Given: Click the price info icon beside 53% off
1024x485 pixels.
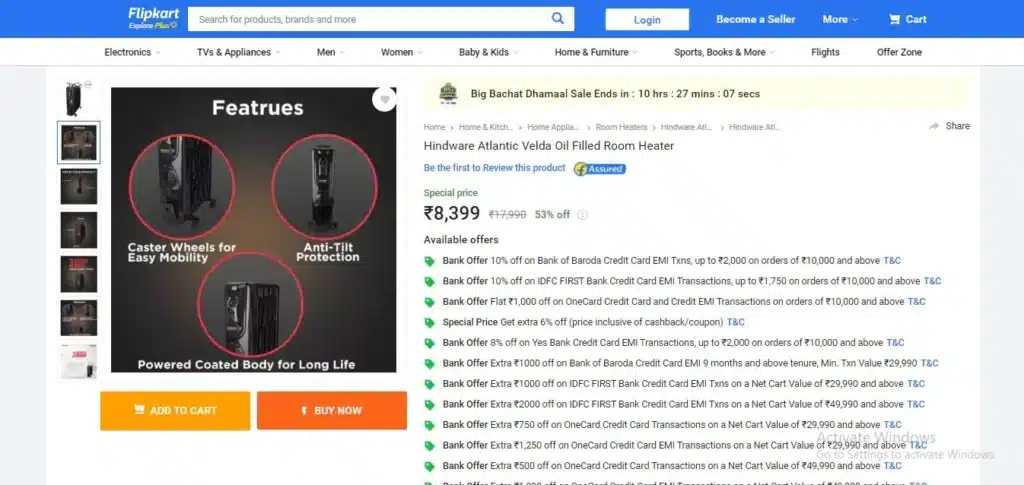Looking at the screenshot, I should pos(583,215).
